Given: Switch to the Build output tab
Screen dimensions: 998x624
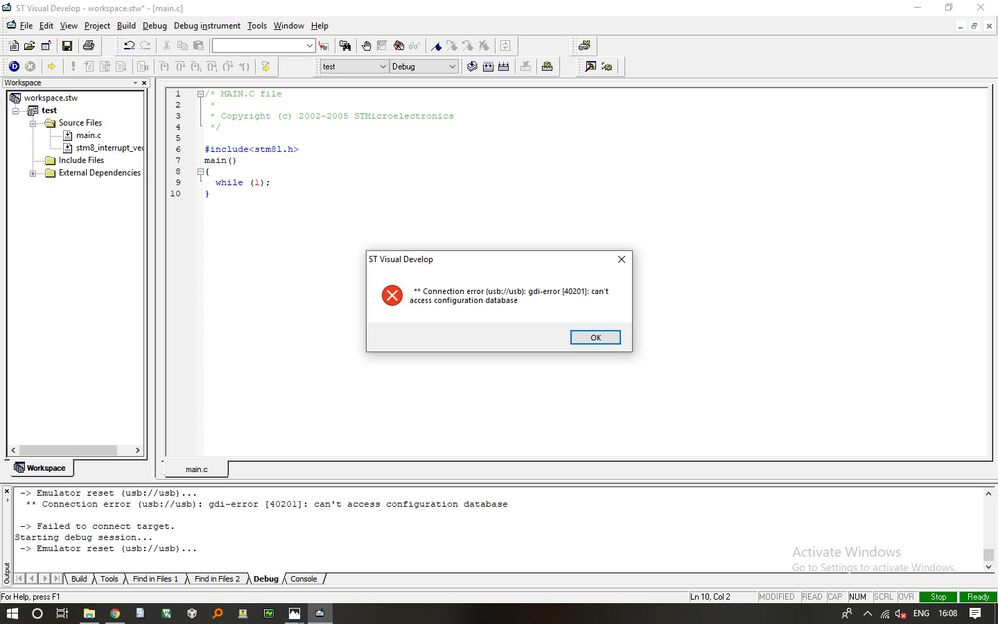Looking at the screenshot, I should [79, 579].
